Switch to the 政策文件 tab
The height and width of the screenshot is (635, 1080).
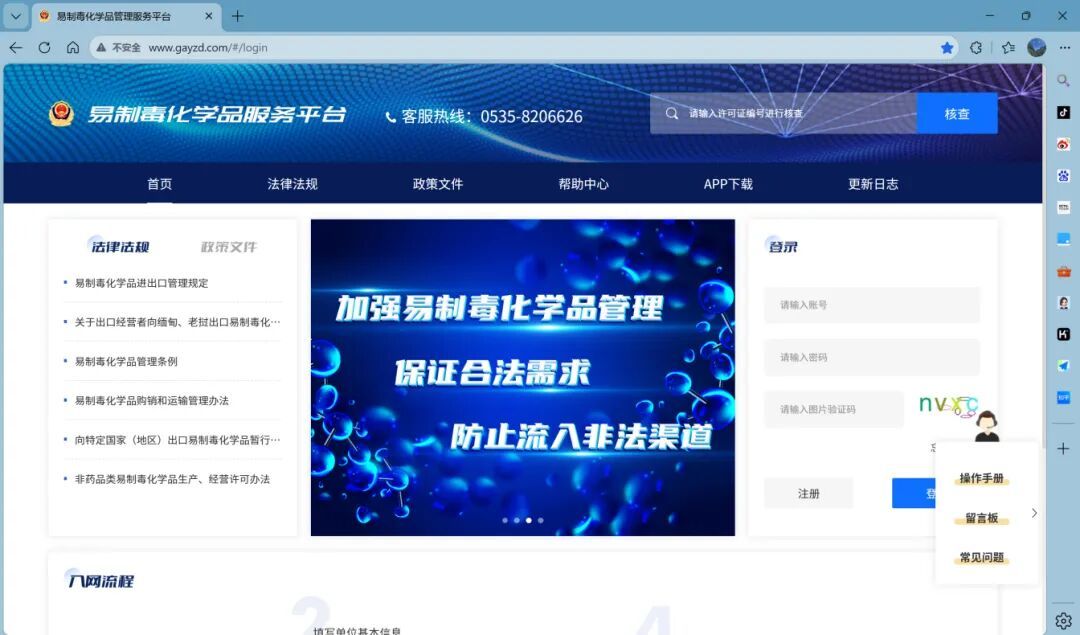[229, 247]
